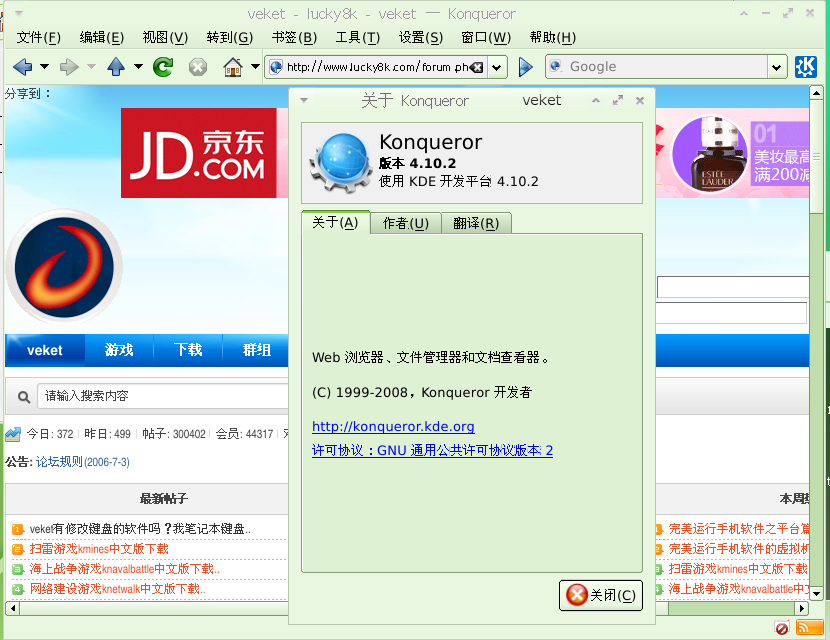Click the page scroll-down arrow

pos(816,594)
